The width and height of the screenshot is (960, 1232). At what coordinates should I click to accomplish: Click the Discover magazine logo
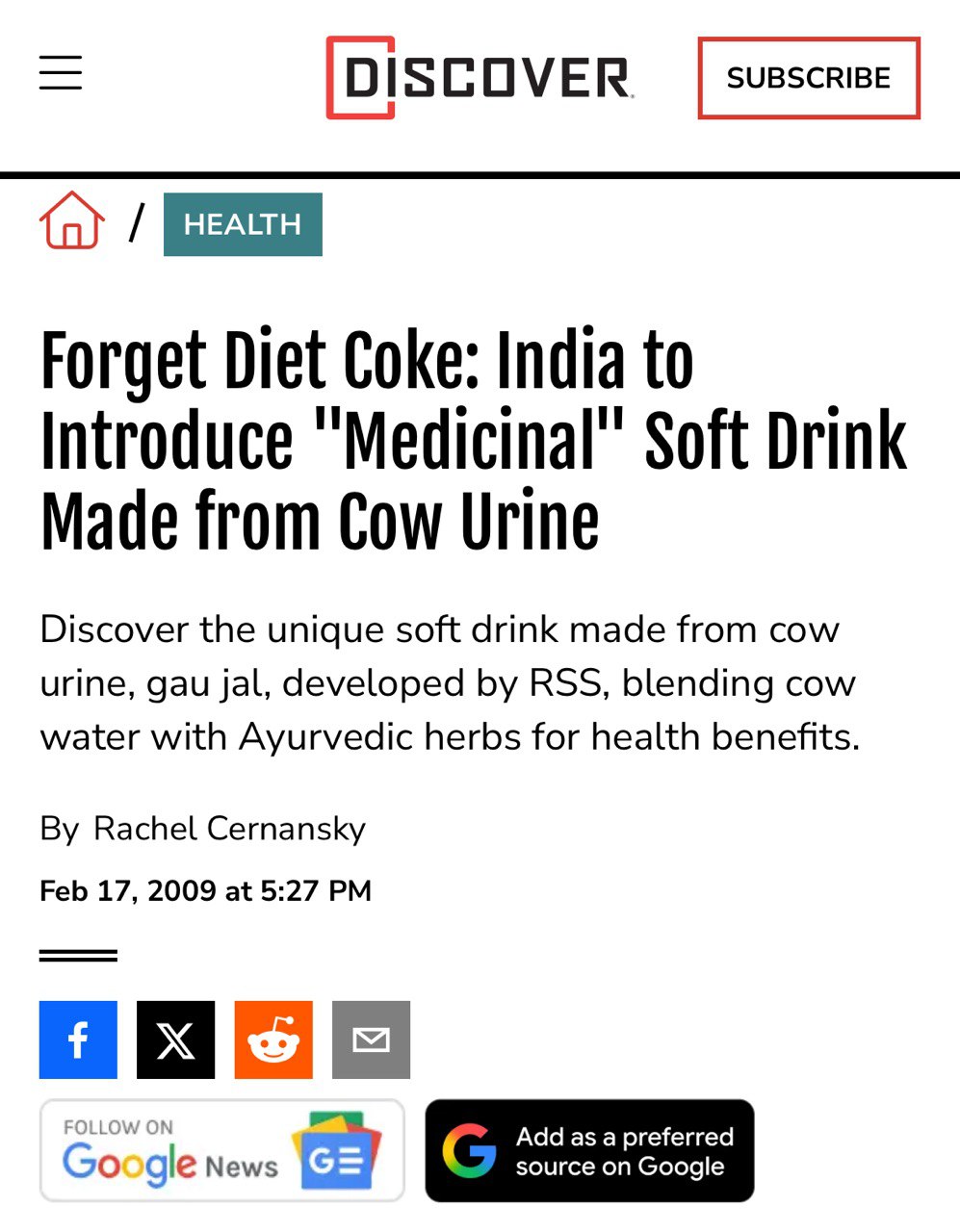480,78
